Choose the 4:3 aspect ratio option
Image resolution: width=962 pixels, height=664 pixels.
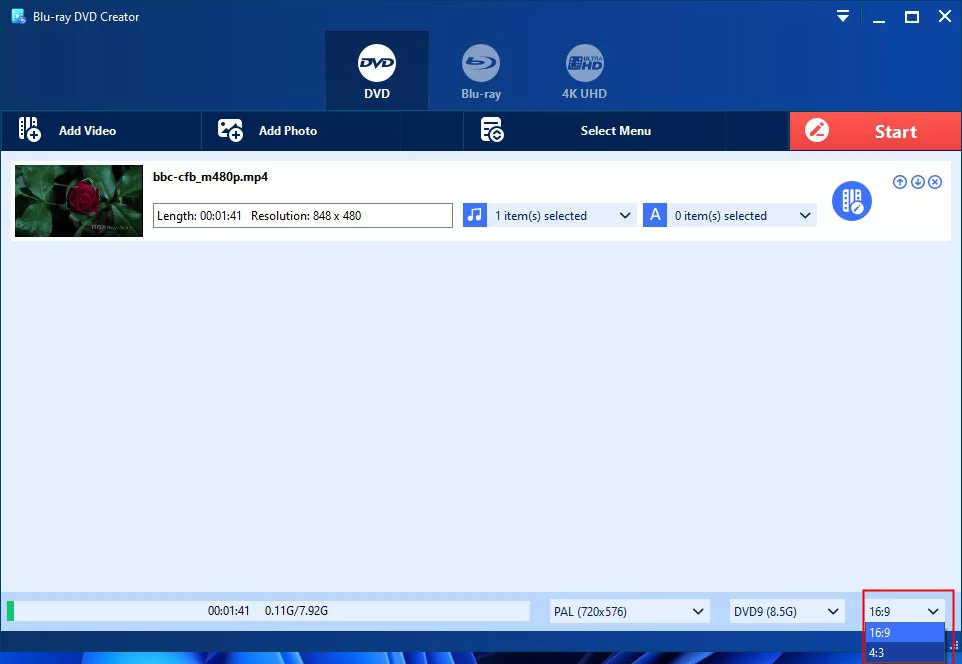click(904, 653)
